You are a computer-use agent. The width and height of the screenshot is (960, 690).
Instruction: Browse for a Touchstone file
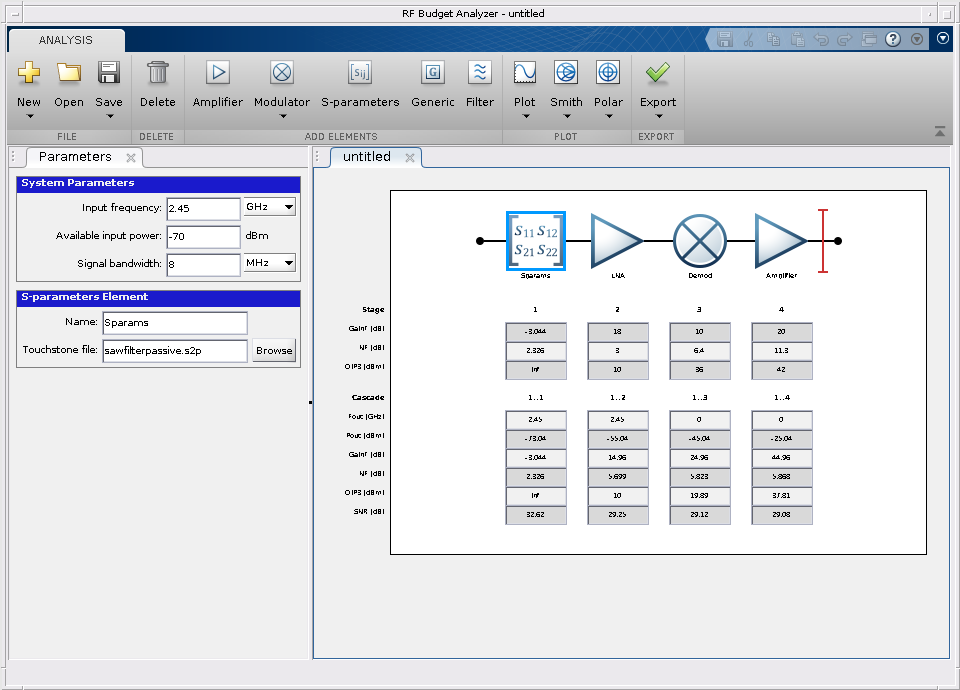pyautogui.click(x=274, y=351)
